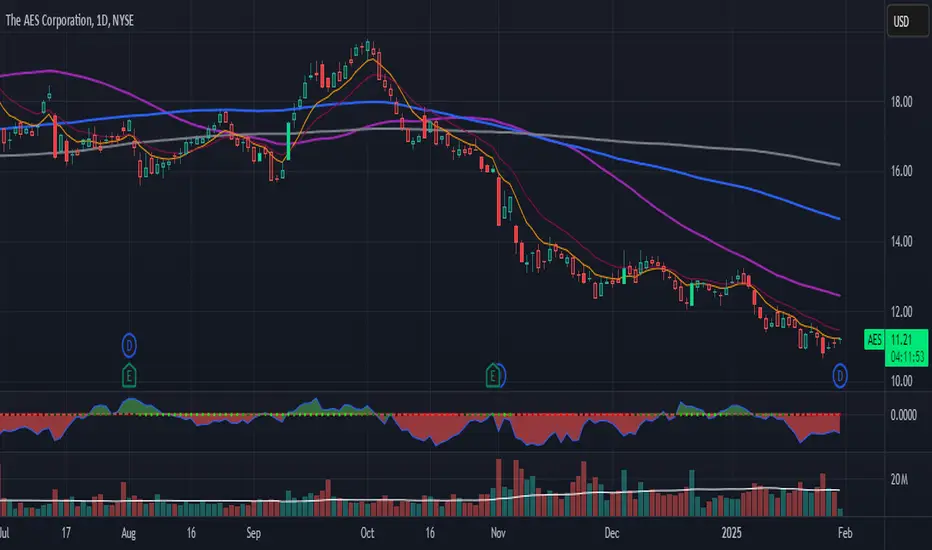Viewport: 932px width, 550px height.
Task: Click the Feb label on time axis
Action: tap(845, 533)
